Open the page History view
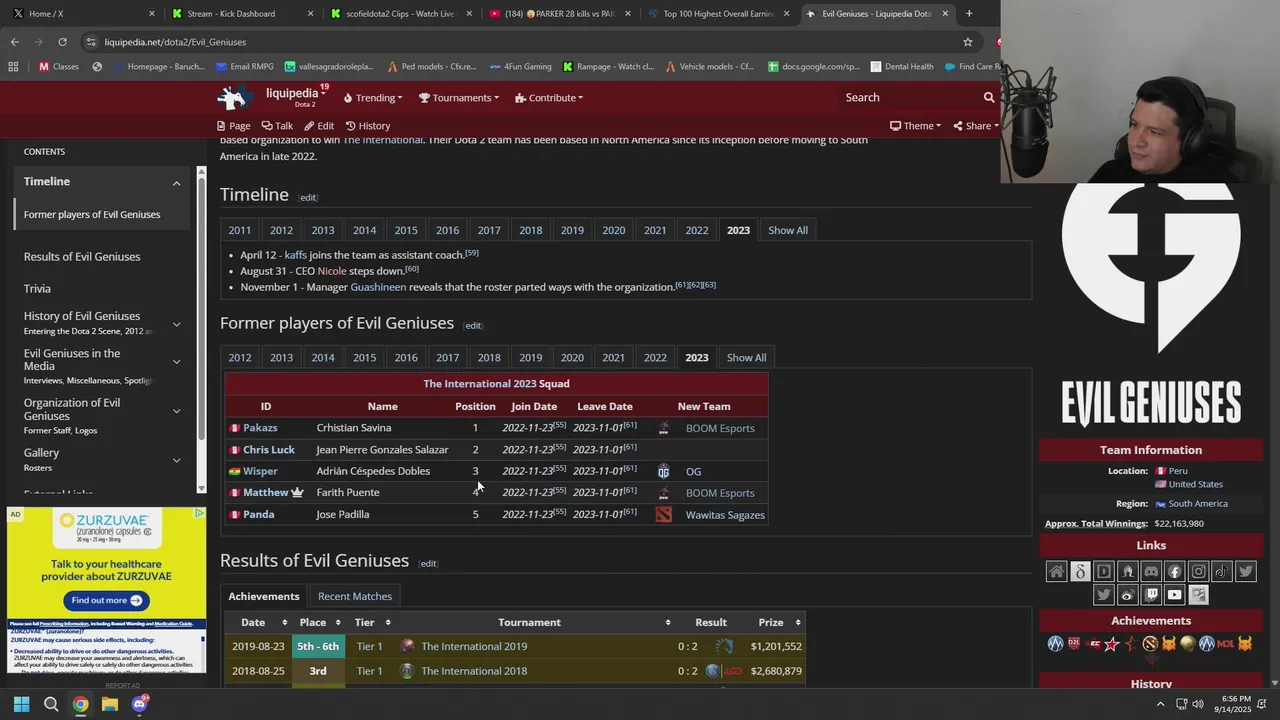Image resolution: width=1280 pixels, height=720 pixels. (368, 126)
